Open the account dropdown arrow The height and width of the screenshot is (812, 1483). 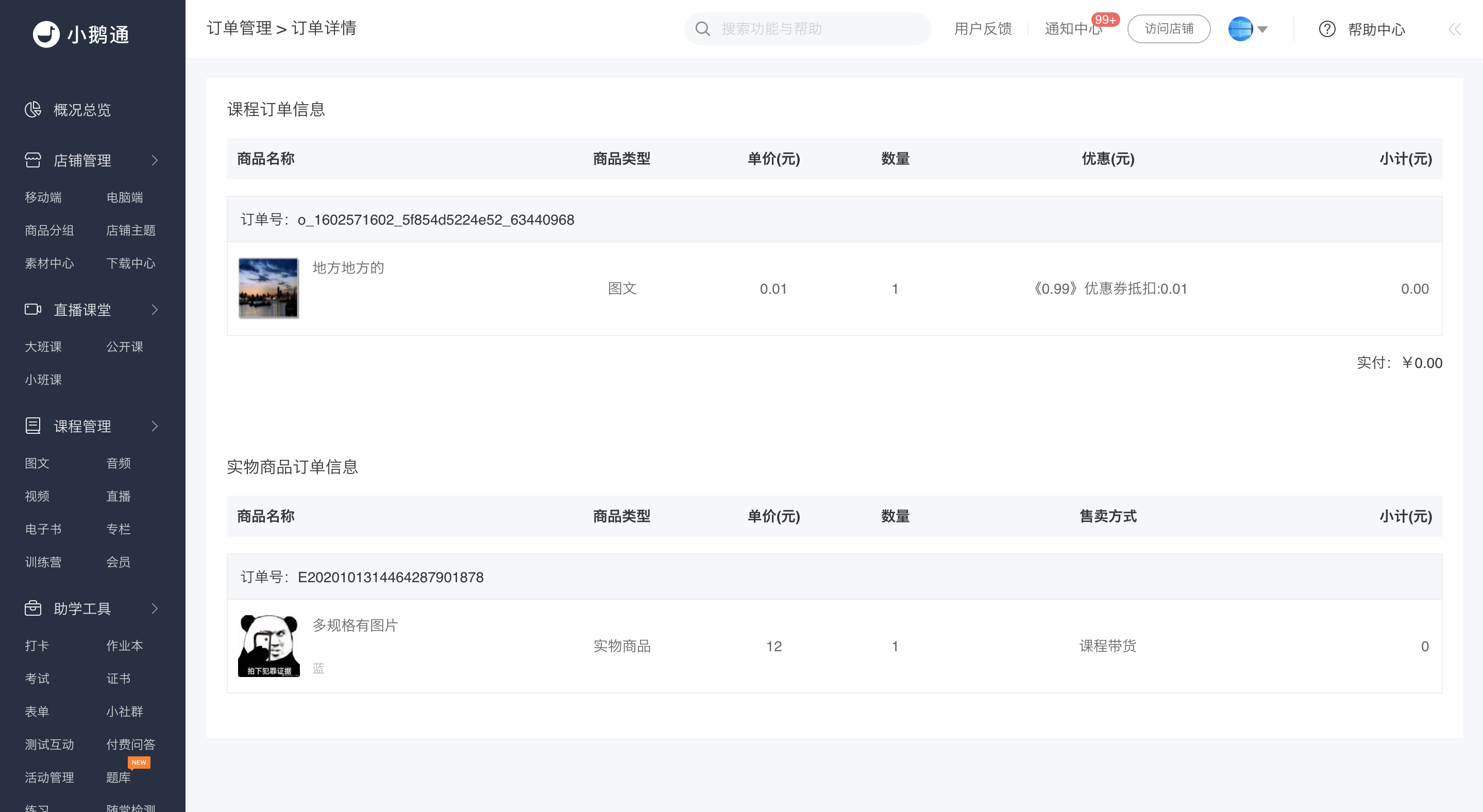[1262, 29]
